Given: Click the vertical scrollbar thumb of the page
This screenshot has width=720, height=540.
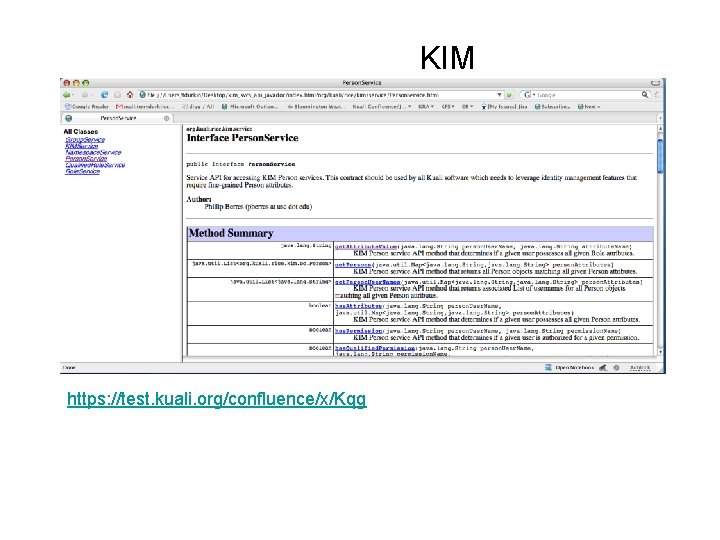Looking at the screenshot, I should [x=660, y=156].
